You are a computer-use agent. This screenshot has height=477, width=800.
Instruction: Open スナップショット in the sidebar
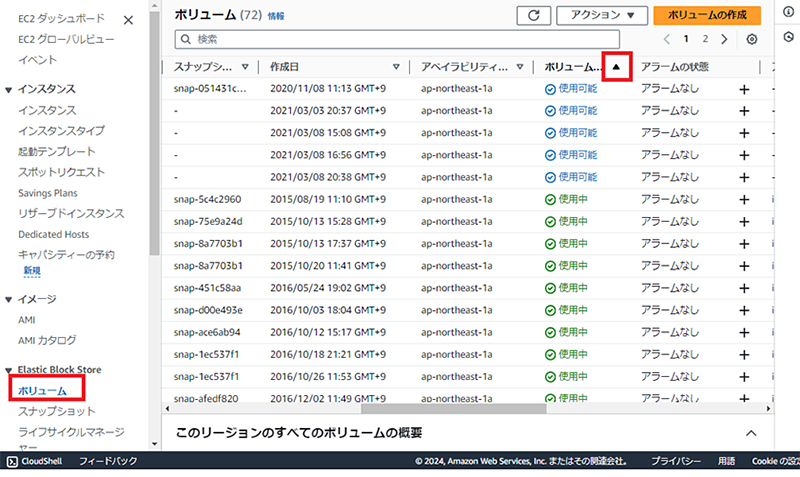(x=57, y=411)
